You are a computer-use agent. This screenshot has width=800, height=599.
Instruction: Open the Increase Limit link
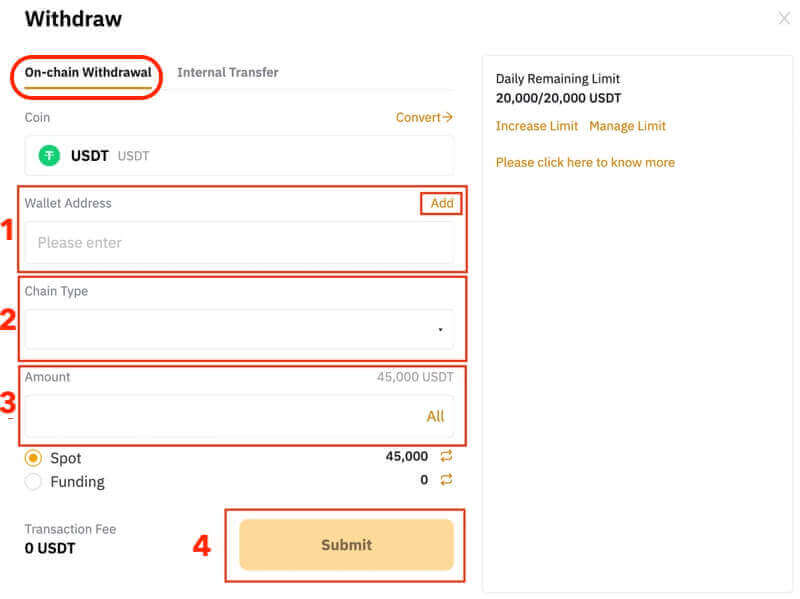click(536, 126)
